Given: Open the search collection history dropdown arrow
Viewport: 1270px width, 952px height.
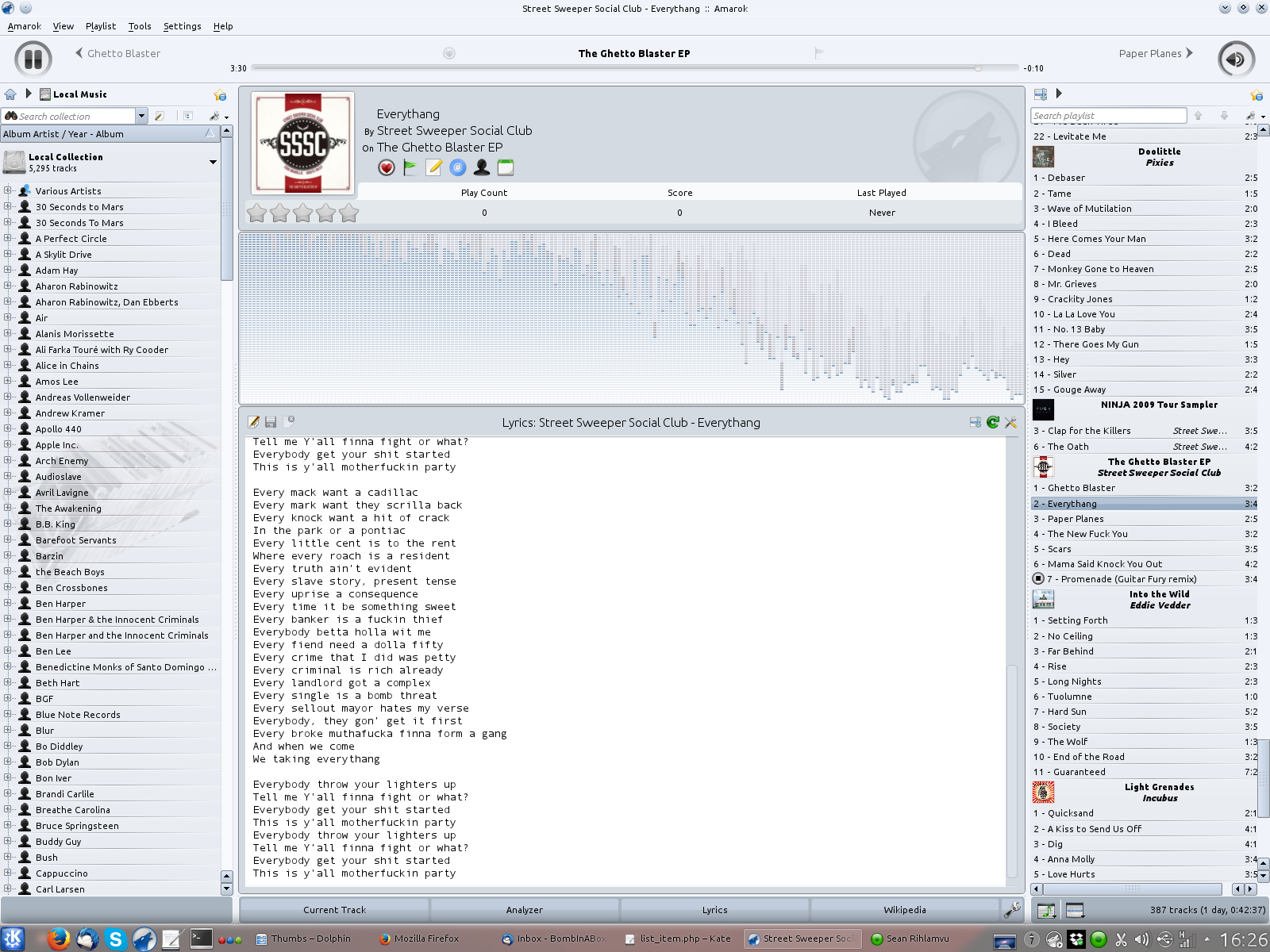Looking at the screenshot, I should pos(141,116).
